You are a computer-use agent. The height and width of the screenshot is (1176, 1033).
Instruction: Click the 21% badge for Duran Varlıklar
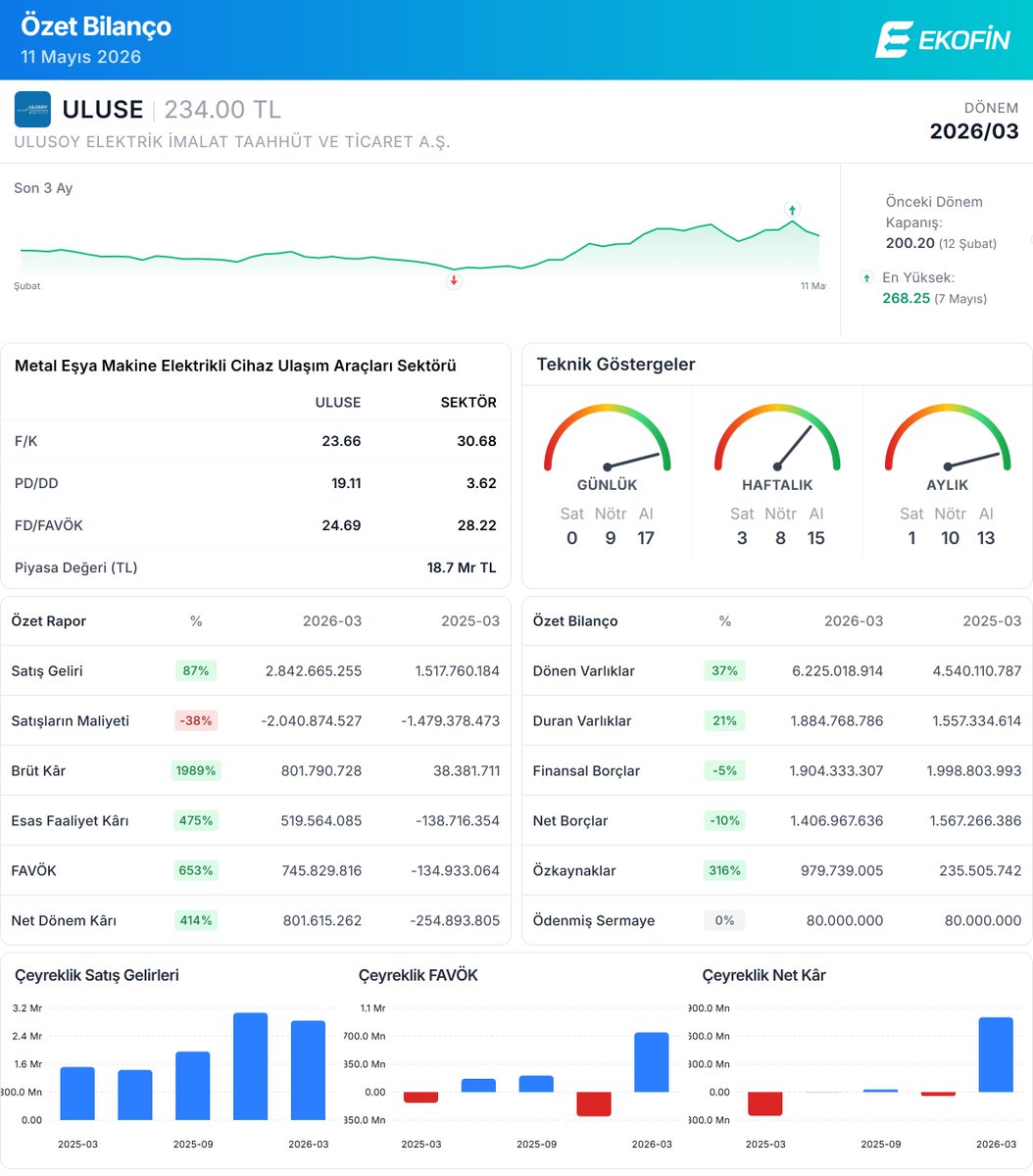[725, 720]
